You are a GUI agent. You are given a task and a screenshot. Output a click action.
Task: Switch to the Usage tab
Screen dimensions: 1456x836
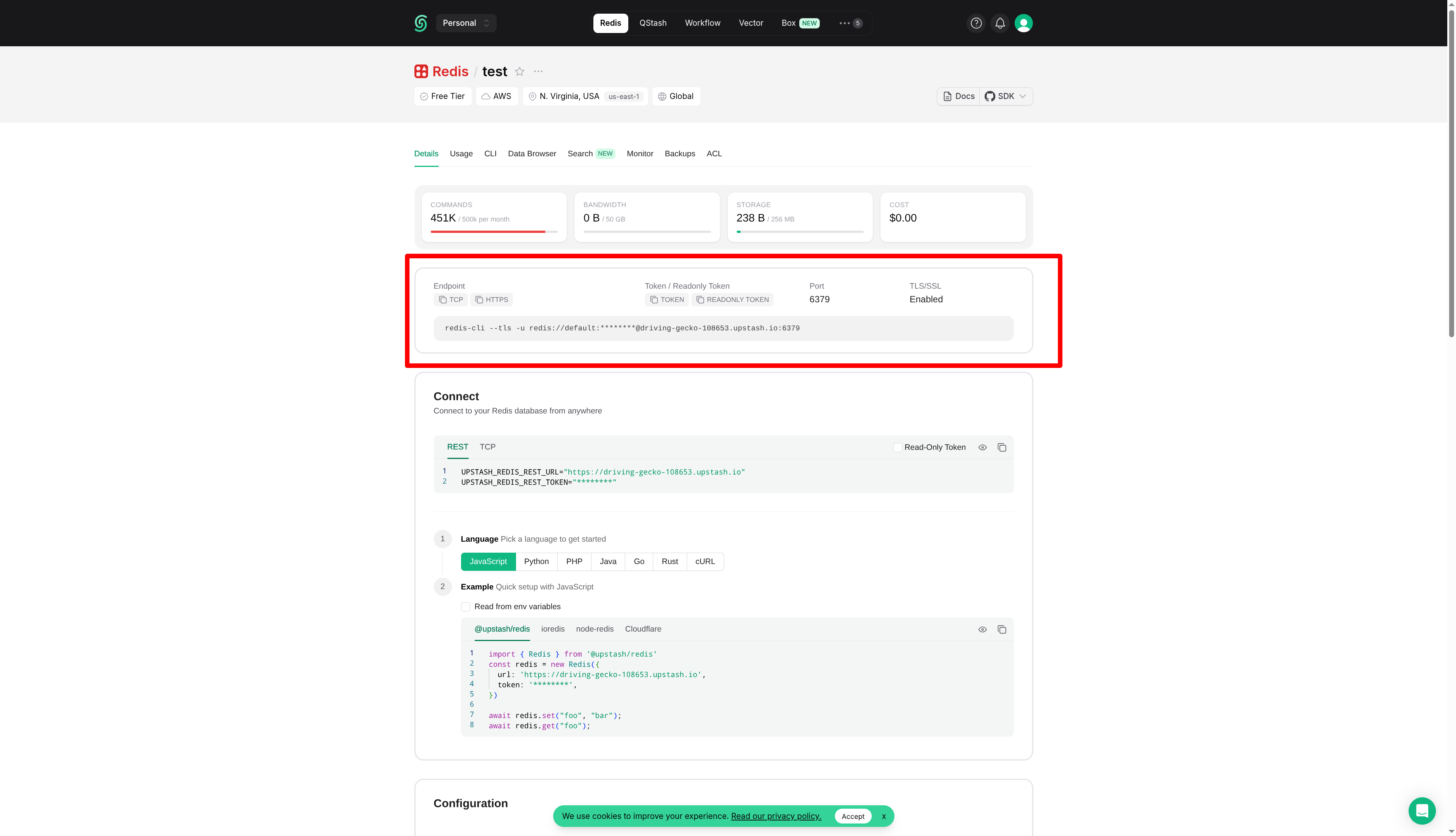pyautogui.click(x=461, y=153)
